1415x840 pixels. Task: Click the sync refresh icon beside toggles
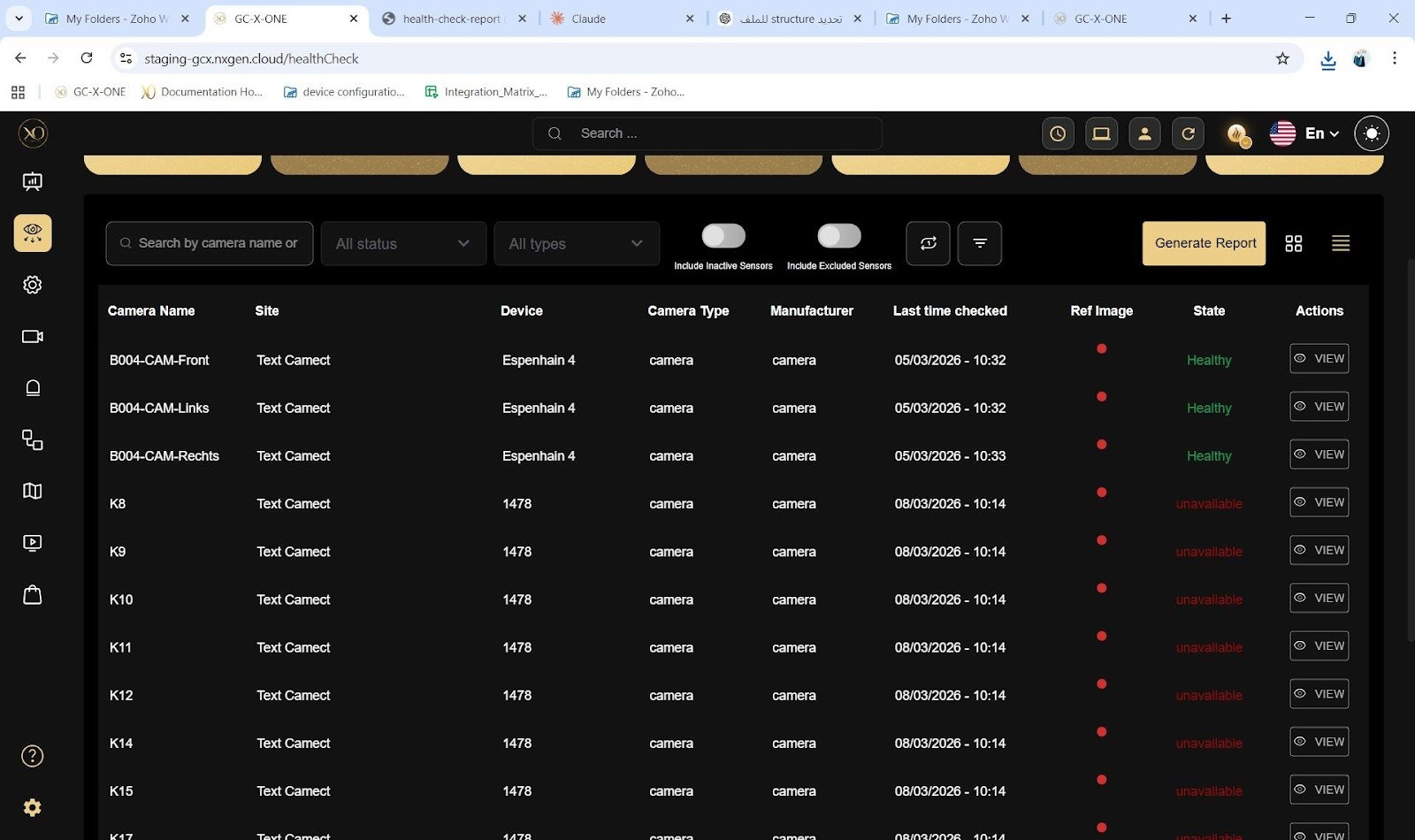[x=928, y=243]
